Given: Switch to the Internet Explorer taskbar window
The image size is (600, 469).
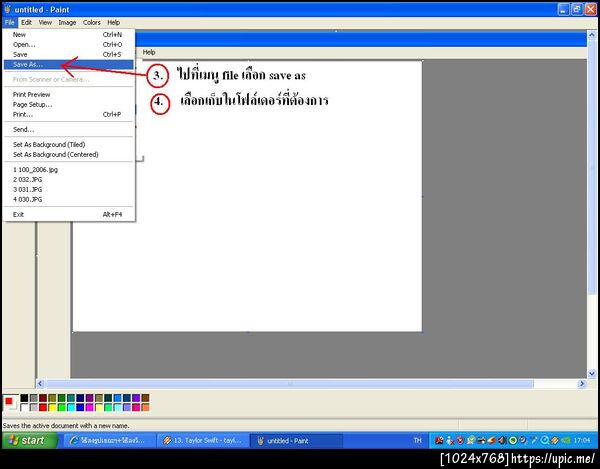Looking at the screenshot, I should 109,441.
